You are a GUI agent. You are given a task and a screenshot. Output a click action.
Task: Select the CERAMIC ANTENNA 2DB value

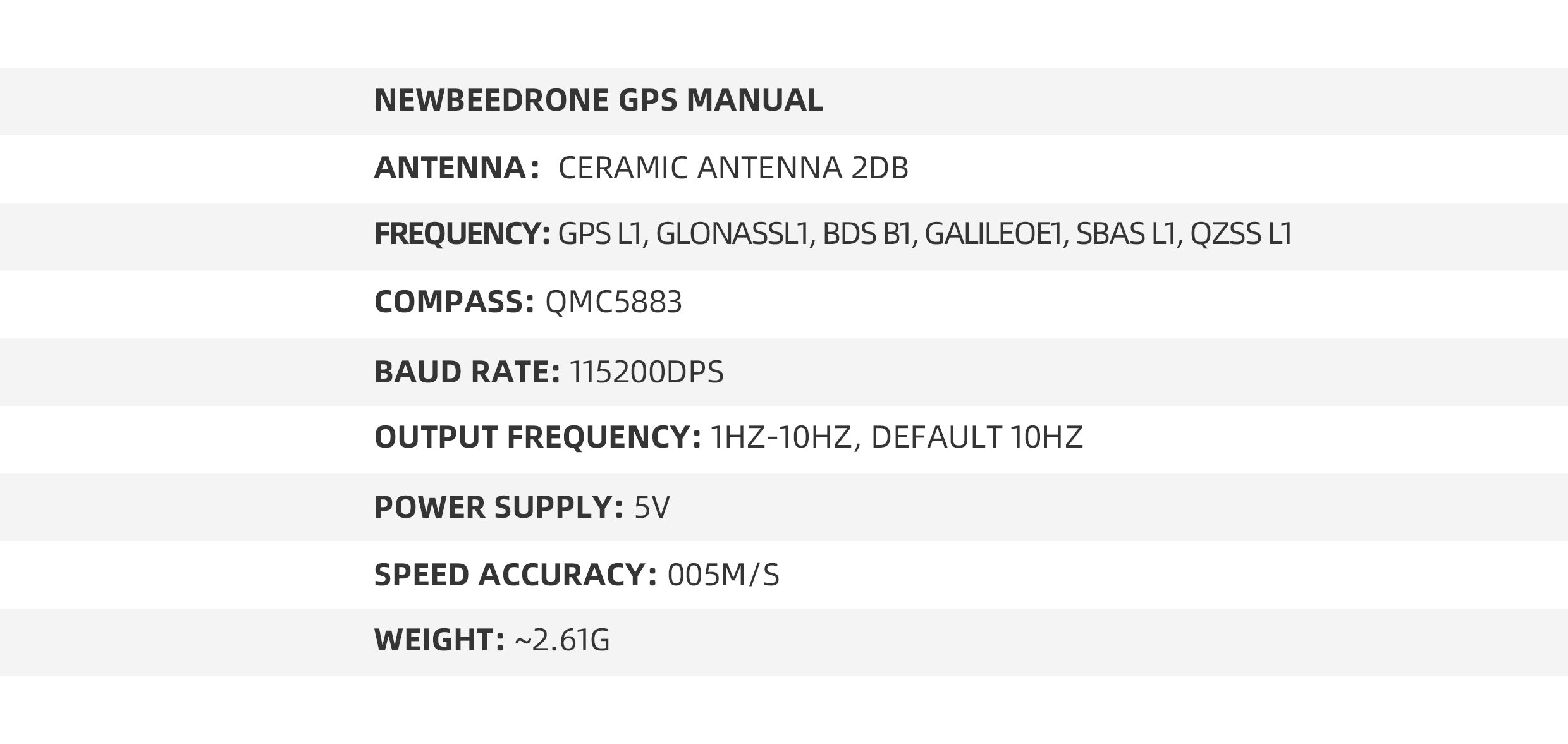tap(733, 168)
